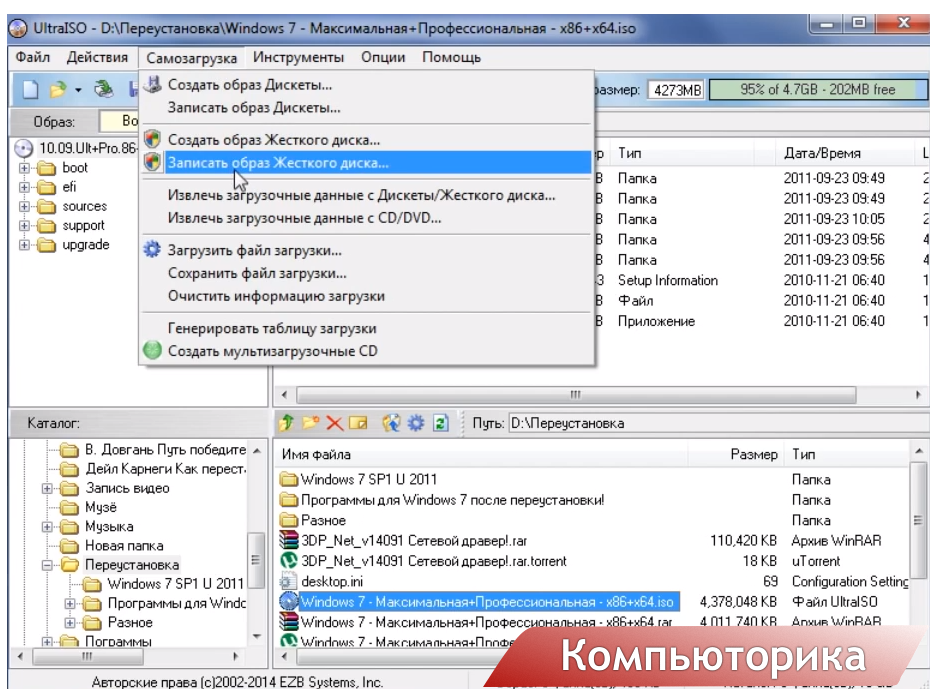Click the desktop.ini file icon
The height and width of the screenshot is (690, 935).
[x=289, y=581]
